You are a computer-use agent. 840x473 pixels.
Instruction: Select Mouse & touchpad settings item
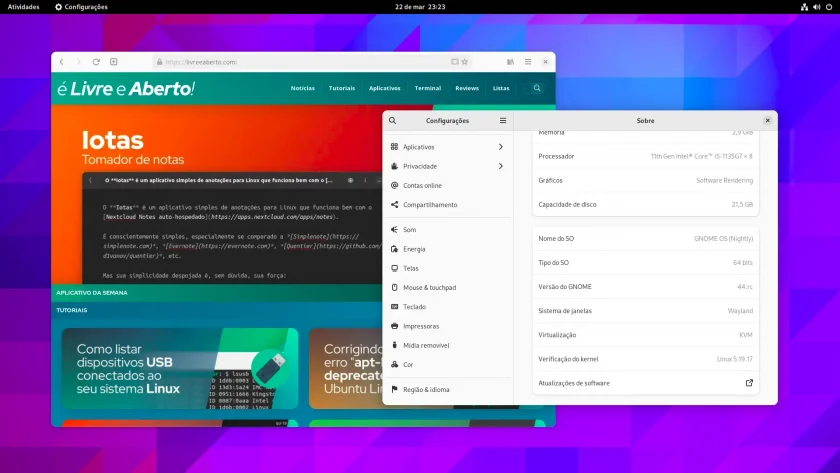point(448,287)
